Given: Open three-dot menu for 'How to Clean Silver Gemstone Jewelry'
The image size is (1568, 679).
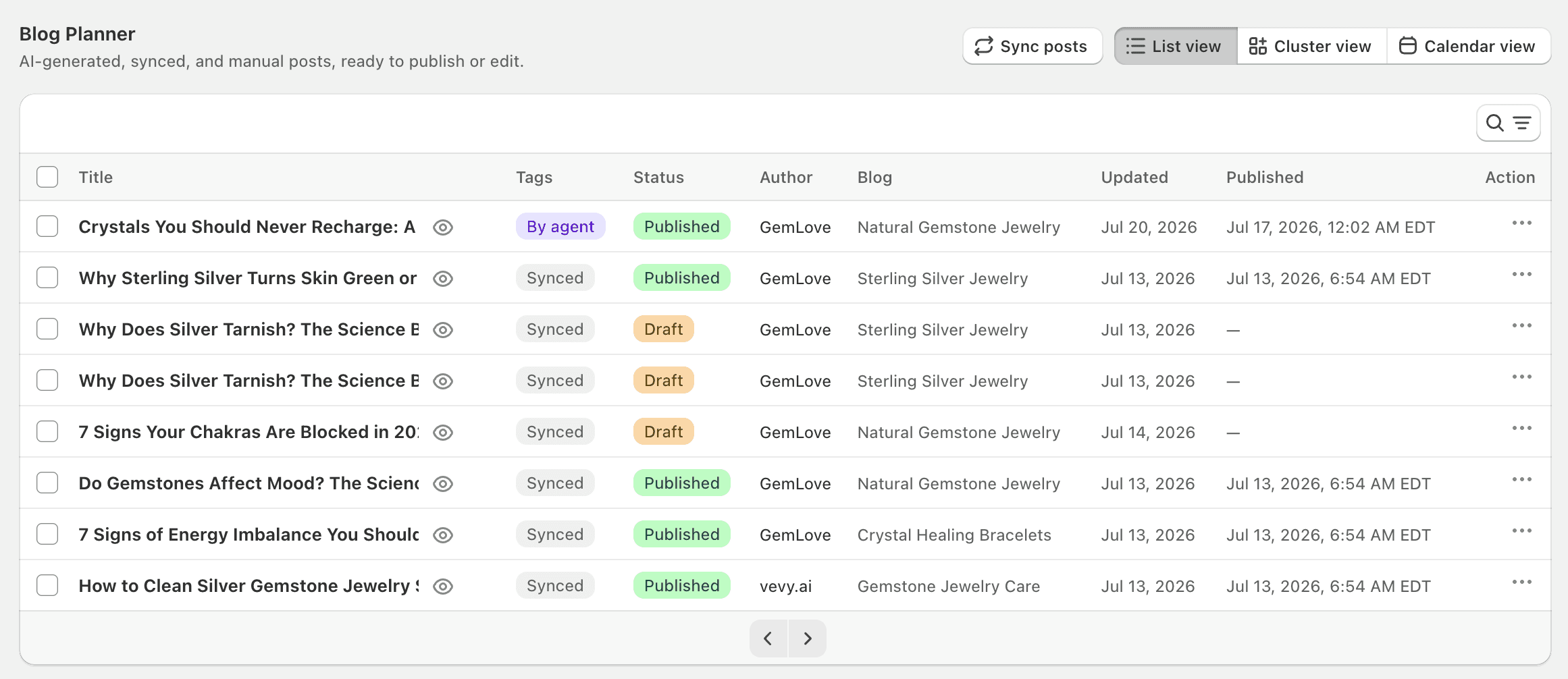Looking at the screenshot, I should click(x=1521, y=582).
